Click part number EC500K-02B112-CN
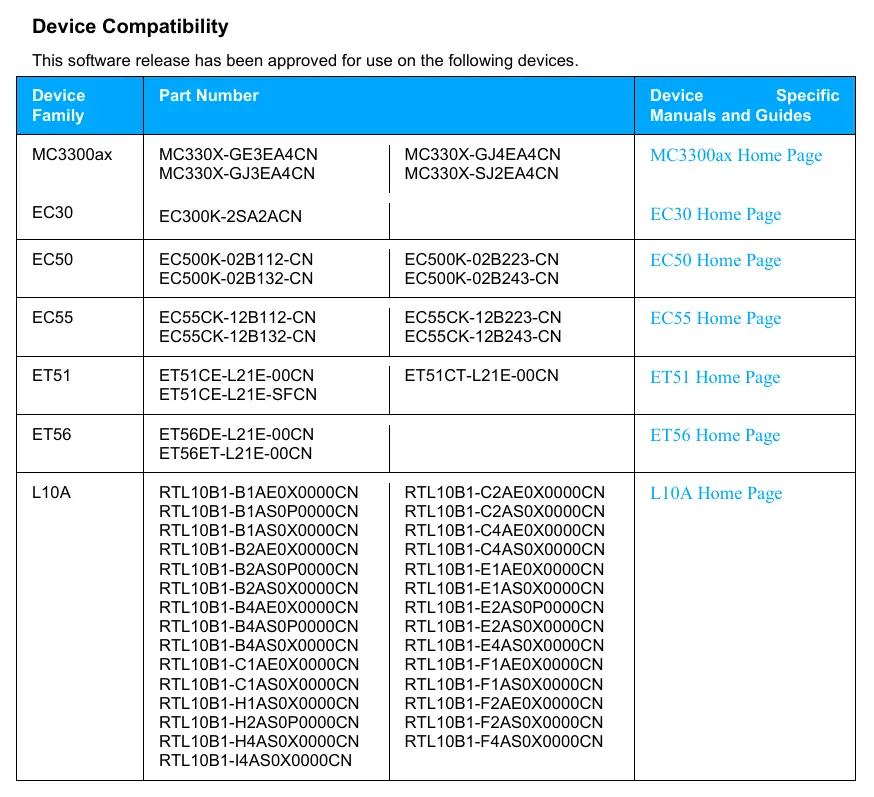The image size is (874, 797). (x=236, y=259)
